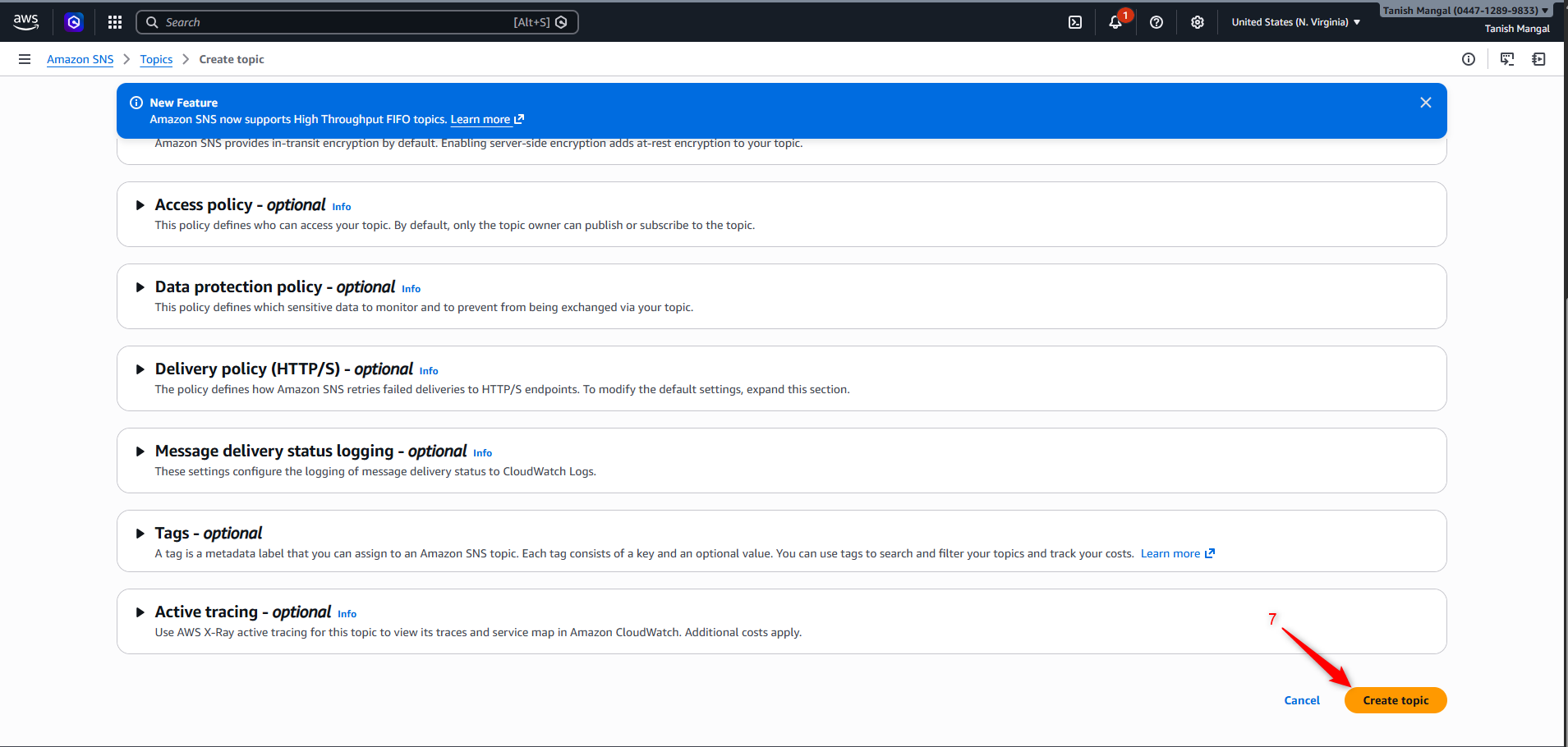
Task: Open the AWS services grid menu
Action: (x=115, y=22)
